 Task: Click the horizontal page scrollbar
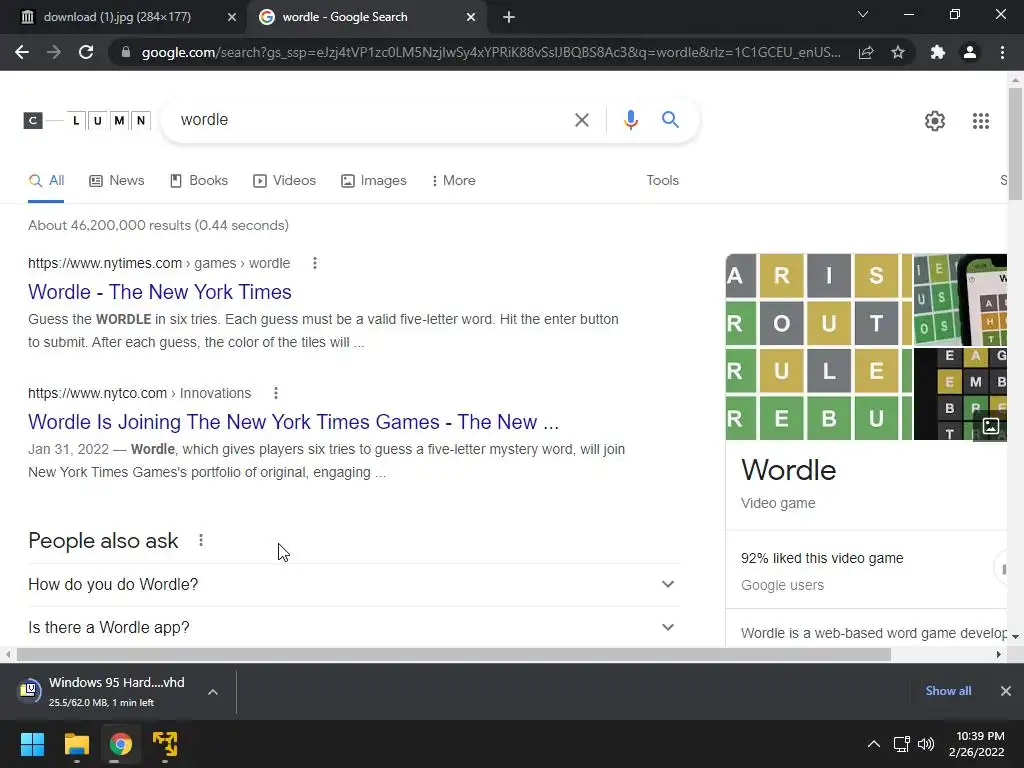[x=453, y=654]
